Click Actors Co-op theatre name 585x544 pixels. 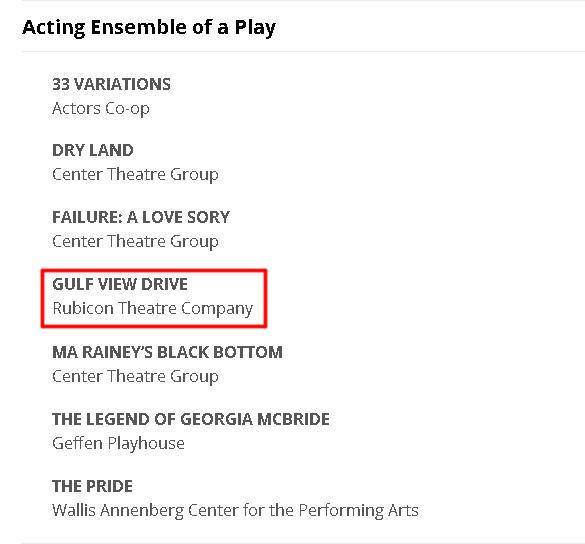coord(101,109)
